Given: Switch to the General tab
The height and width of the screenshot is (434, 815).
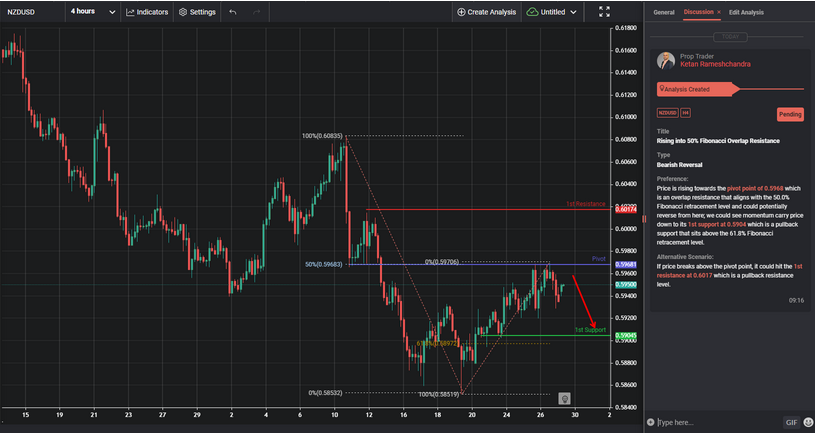Looking at the screenshot, I should 664,12.
